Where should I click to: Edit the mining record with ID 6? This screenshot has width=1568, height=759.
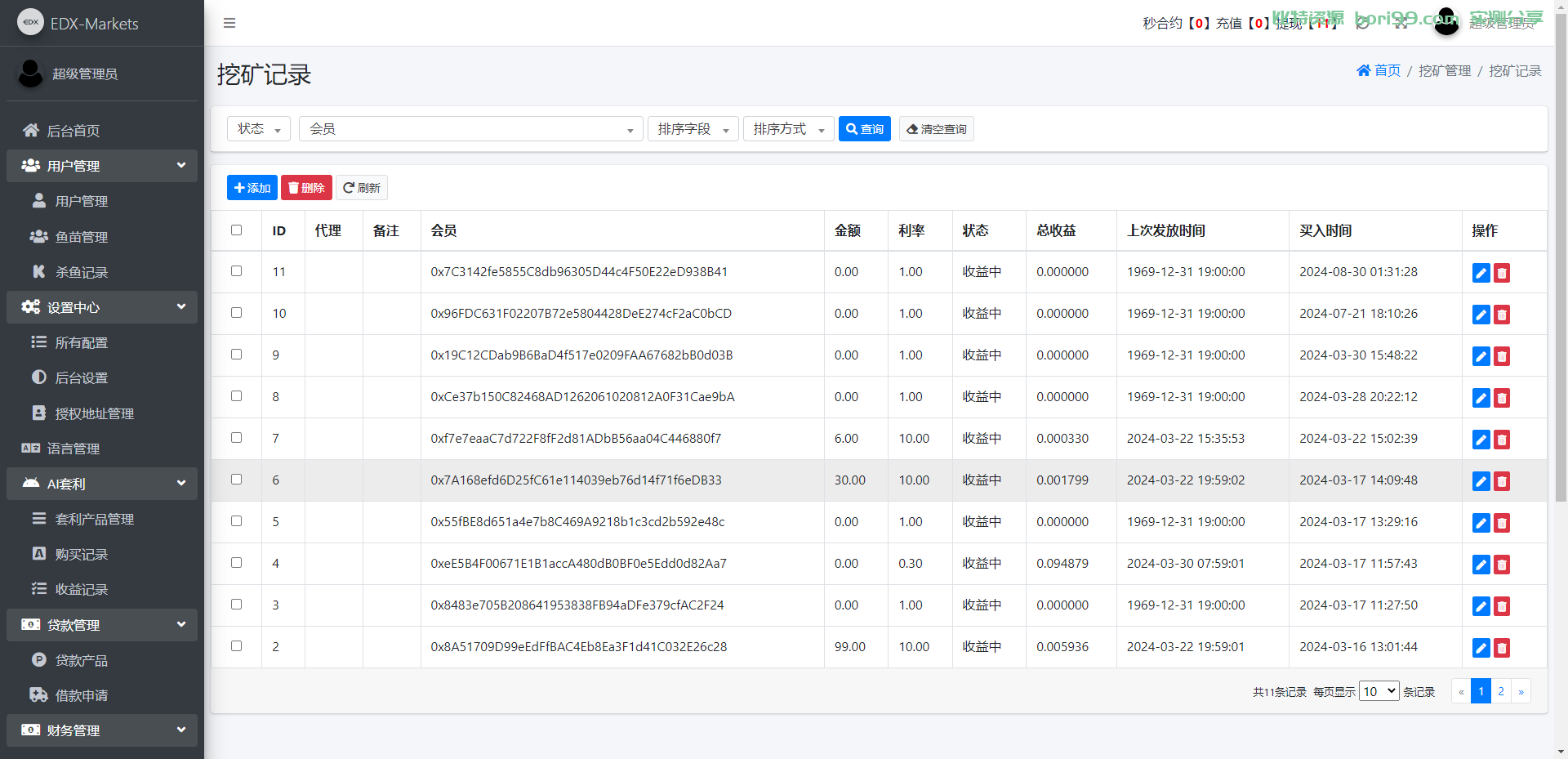(x=1481, y=481)
